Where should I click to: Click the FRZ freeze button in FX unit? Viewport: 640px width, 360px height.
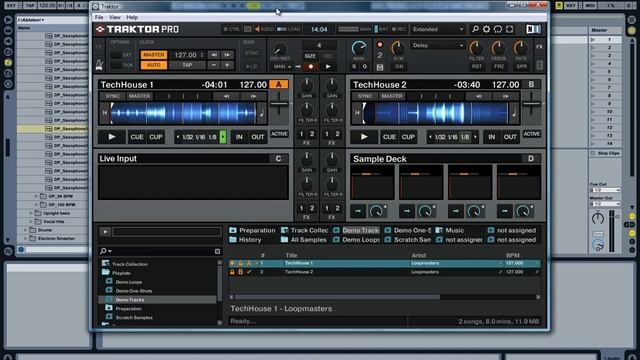(499, 67)
